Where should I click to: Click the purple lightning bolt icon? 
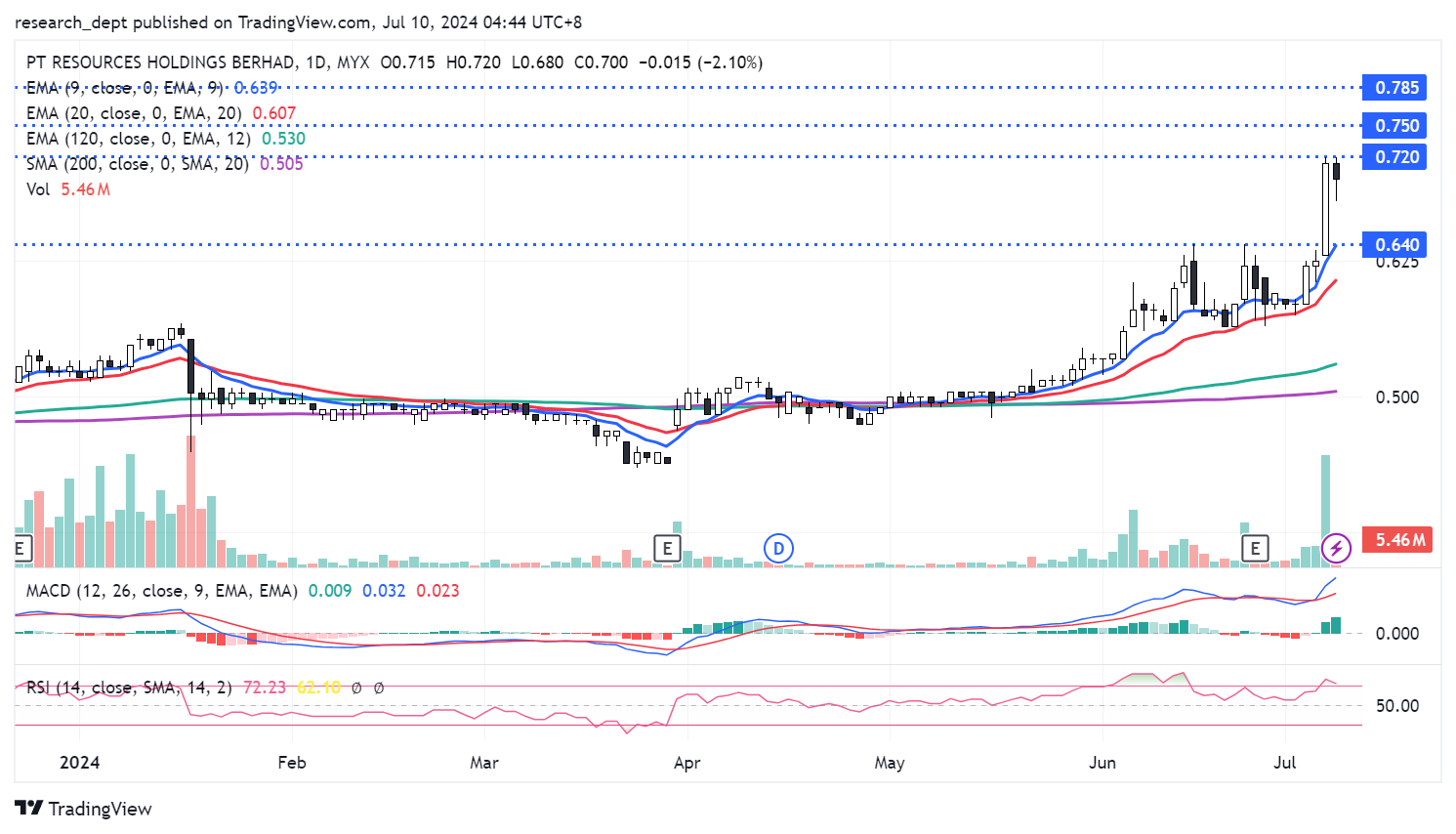[1336, 548]
